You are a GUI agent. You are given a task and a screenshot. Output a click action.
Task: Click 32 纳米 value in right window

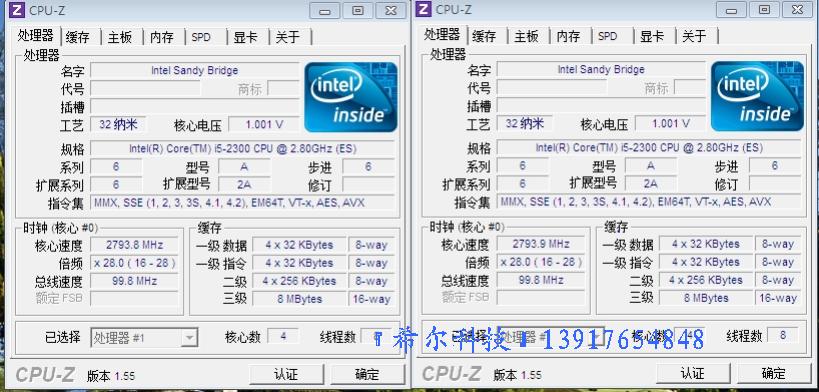click(524, 123)
